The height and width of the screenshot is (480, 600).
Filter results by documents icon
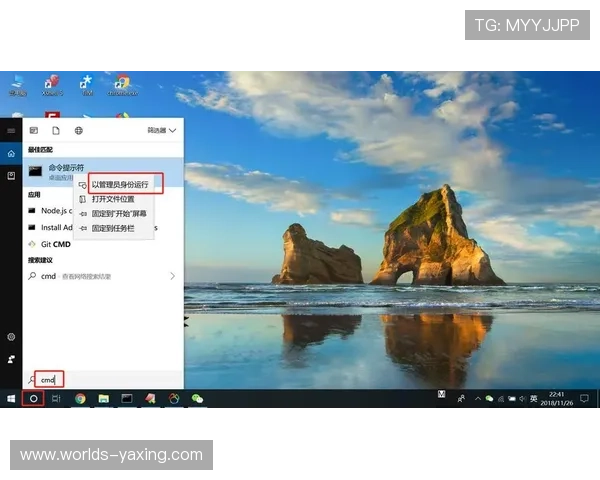(56, 130)
